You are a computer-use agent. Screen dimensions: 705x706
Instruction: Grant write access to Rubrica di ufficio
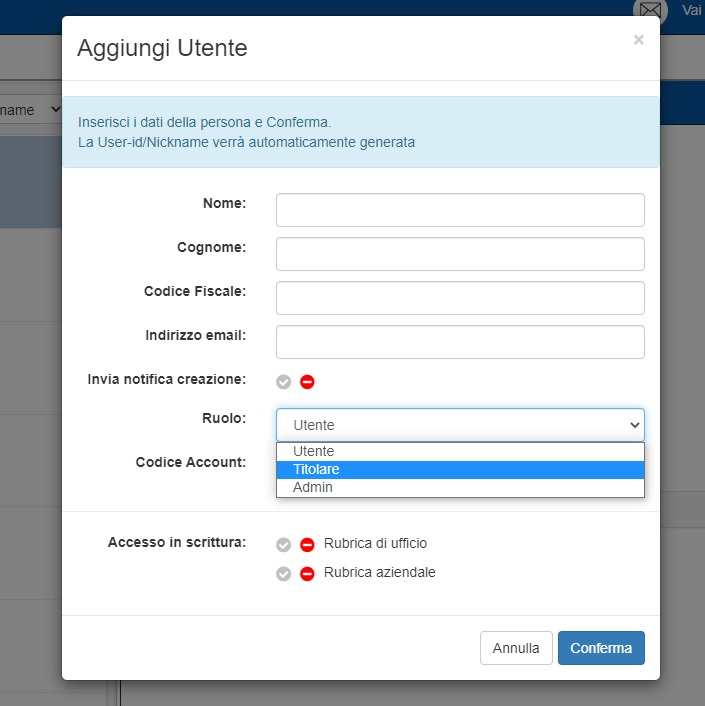[284, 544]
